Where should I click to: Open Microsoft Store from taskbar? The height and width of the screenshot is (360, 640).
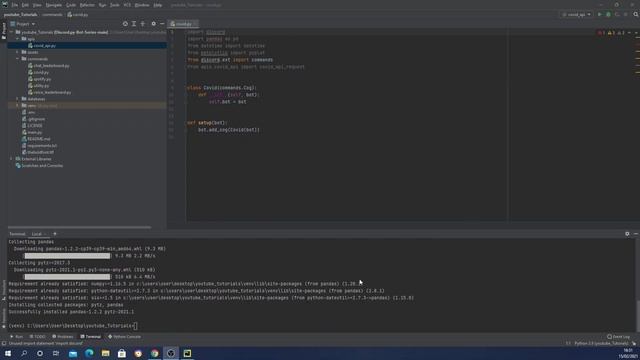122,353
